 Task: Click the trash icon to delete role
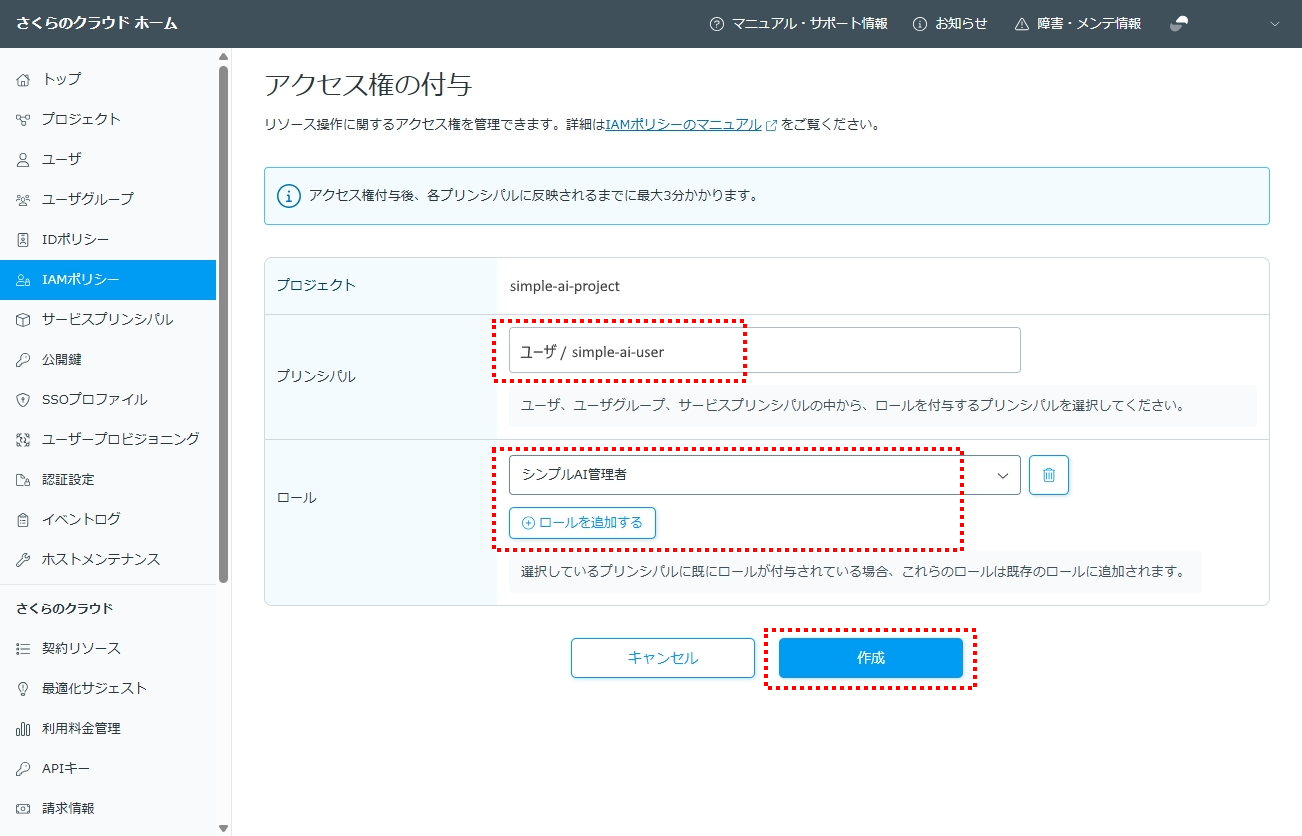pyautogui.click(x=1048, y=475)
